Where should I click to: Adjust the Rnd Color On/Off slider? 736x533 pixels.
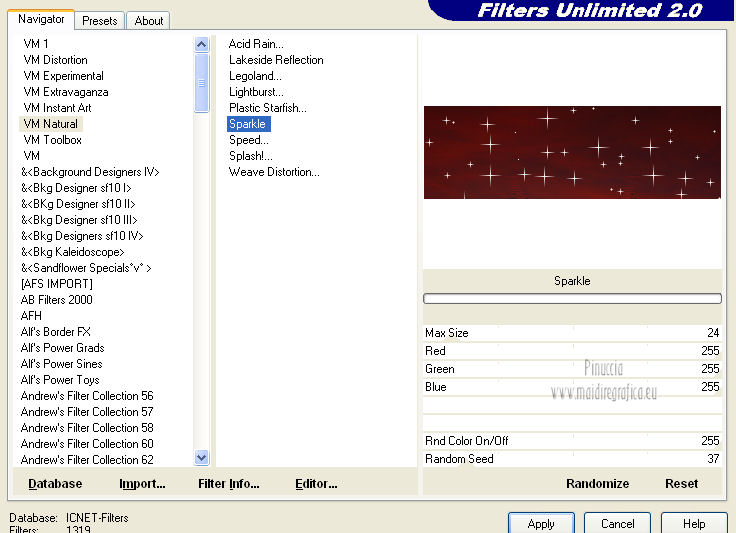(572, 441)
